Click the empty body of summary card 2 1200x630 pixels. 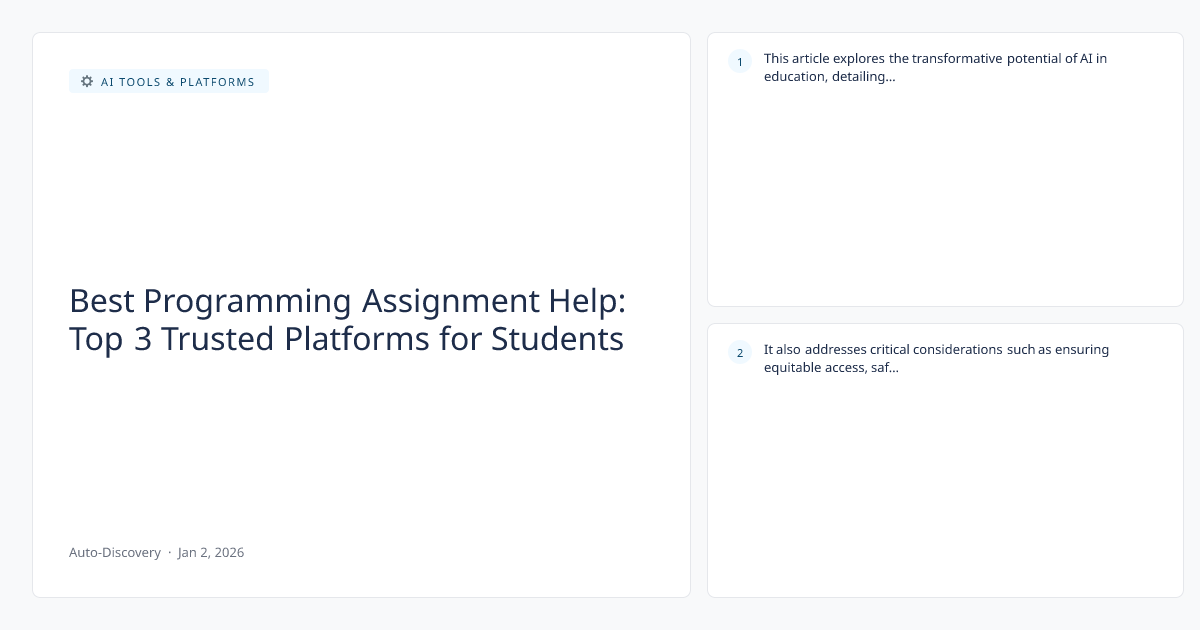point(945,490)
